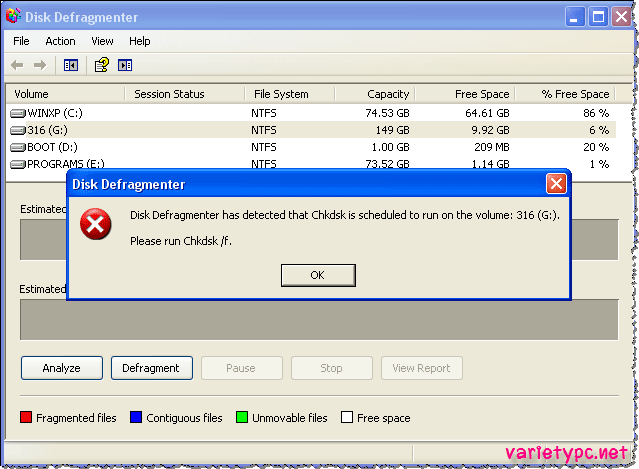The image size is (639, 469).
Task: Click the 316 (G:) drive icon
Action: tap(18, 130)
